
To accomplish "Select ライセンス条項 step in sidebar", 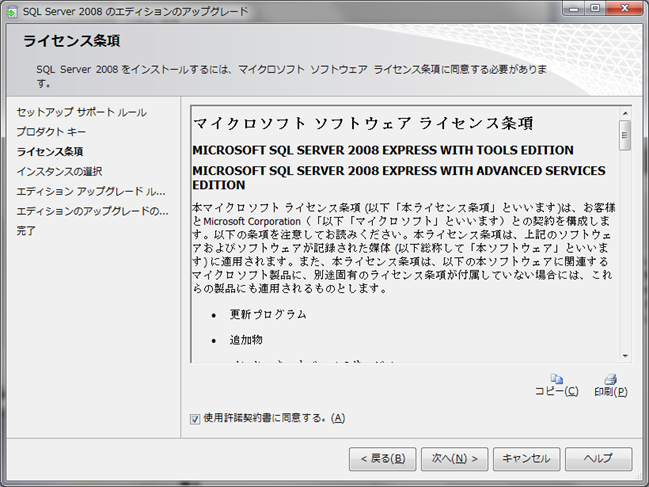I will click(50, 151).
